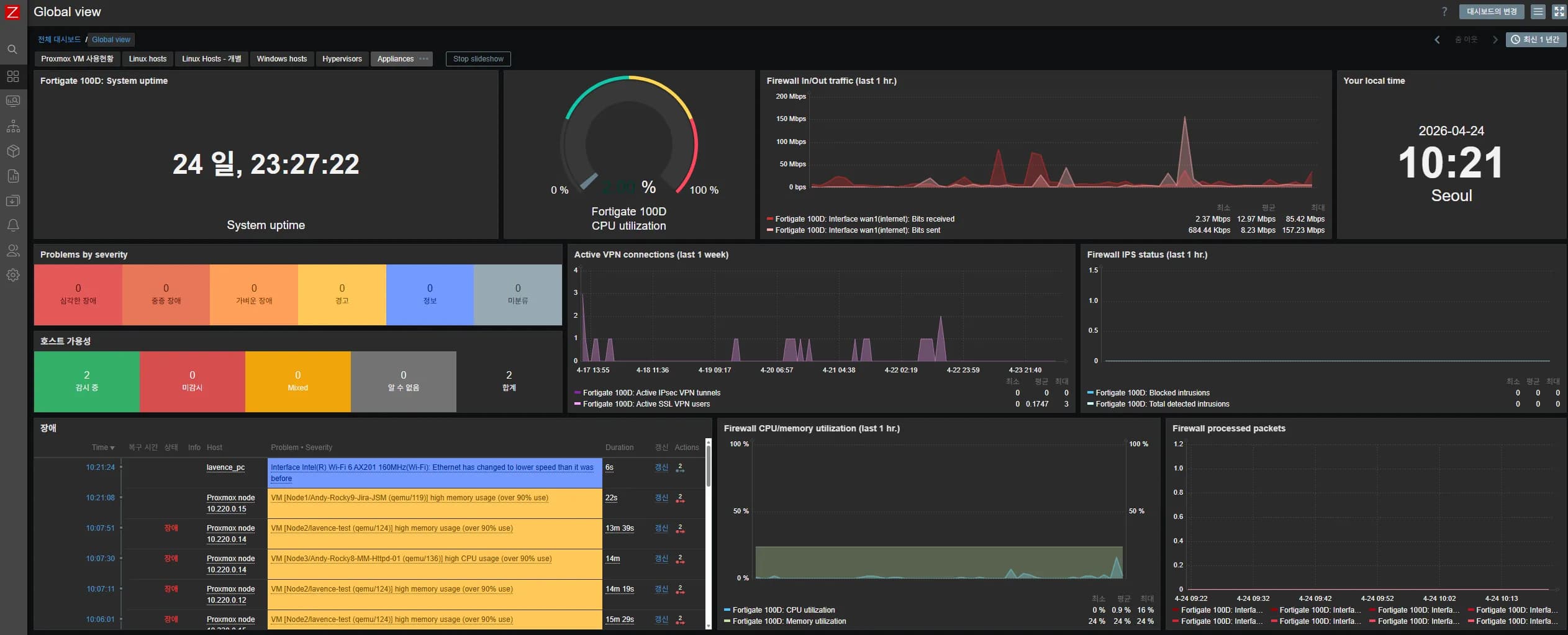Viewport: 1568px width, 635px height.
Task: Open the Alerts bell sidebar icon
Action: (12, 225)
